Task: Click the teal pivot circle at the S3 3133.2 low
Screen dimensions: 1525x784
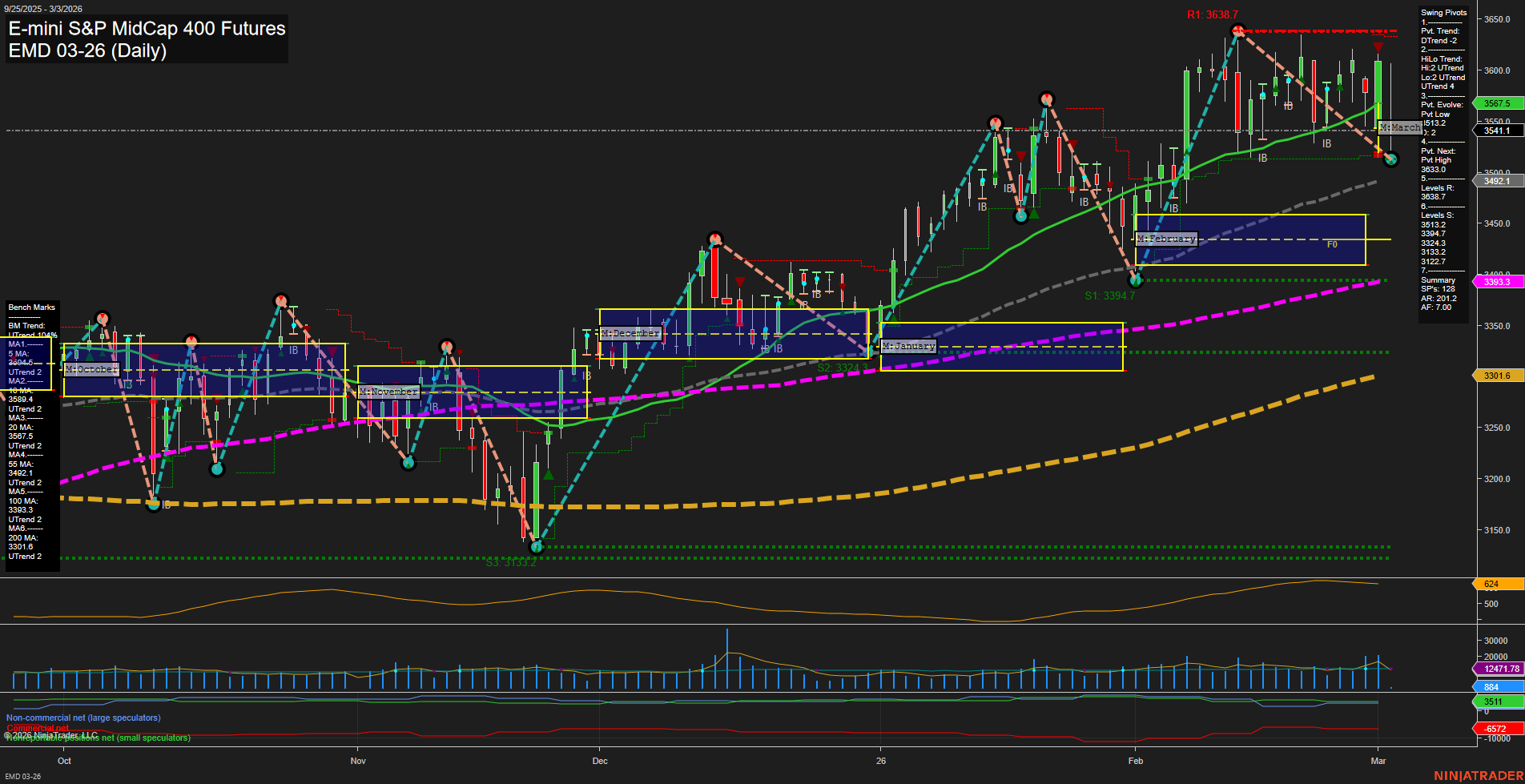Action: (x=537, y=546)
